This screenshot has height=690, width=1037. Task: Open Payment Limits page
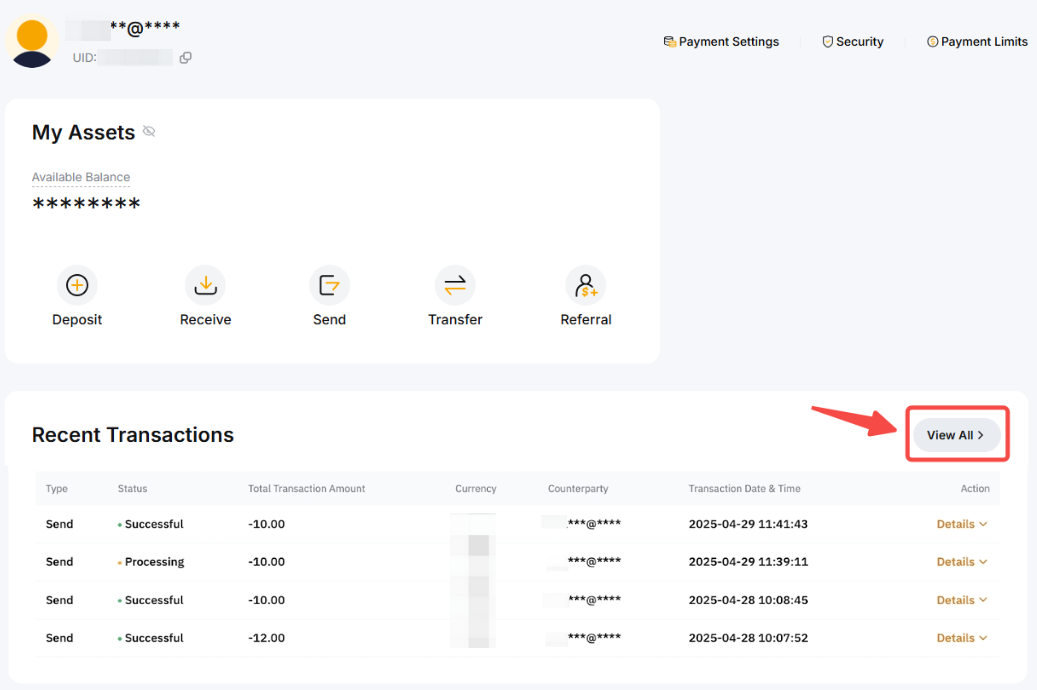click(x=977, y=42)
